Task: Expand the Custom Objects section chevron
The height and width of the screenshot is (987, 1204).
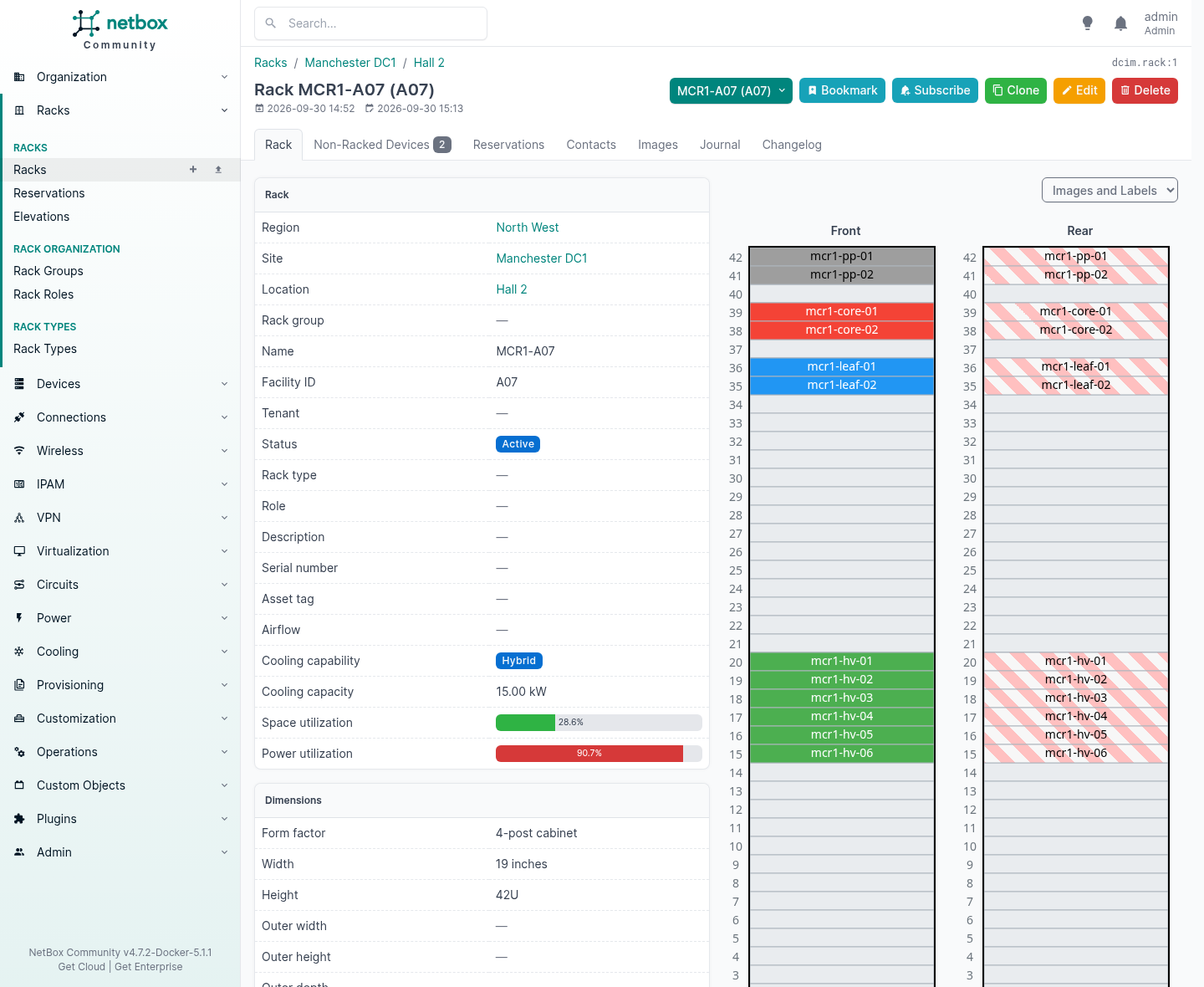Action: point(224,785)
